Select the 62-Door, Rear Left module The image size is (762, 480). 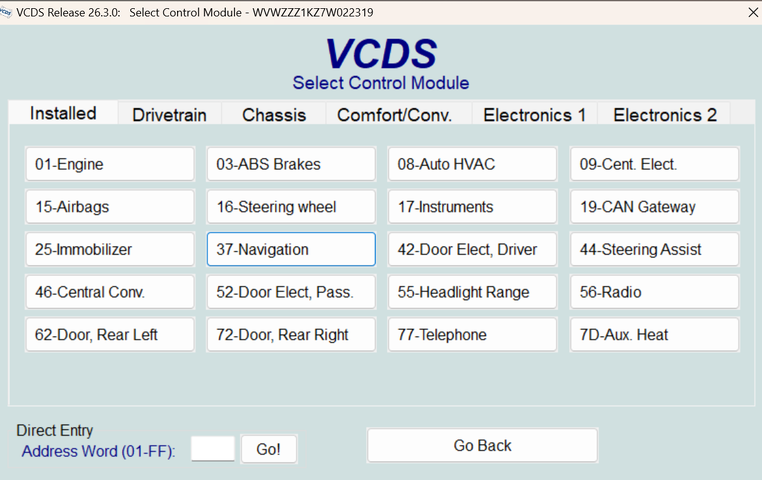tap(110, 335)
